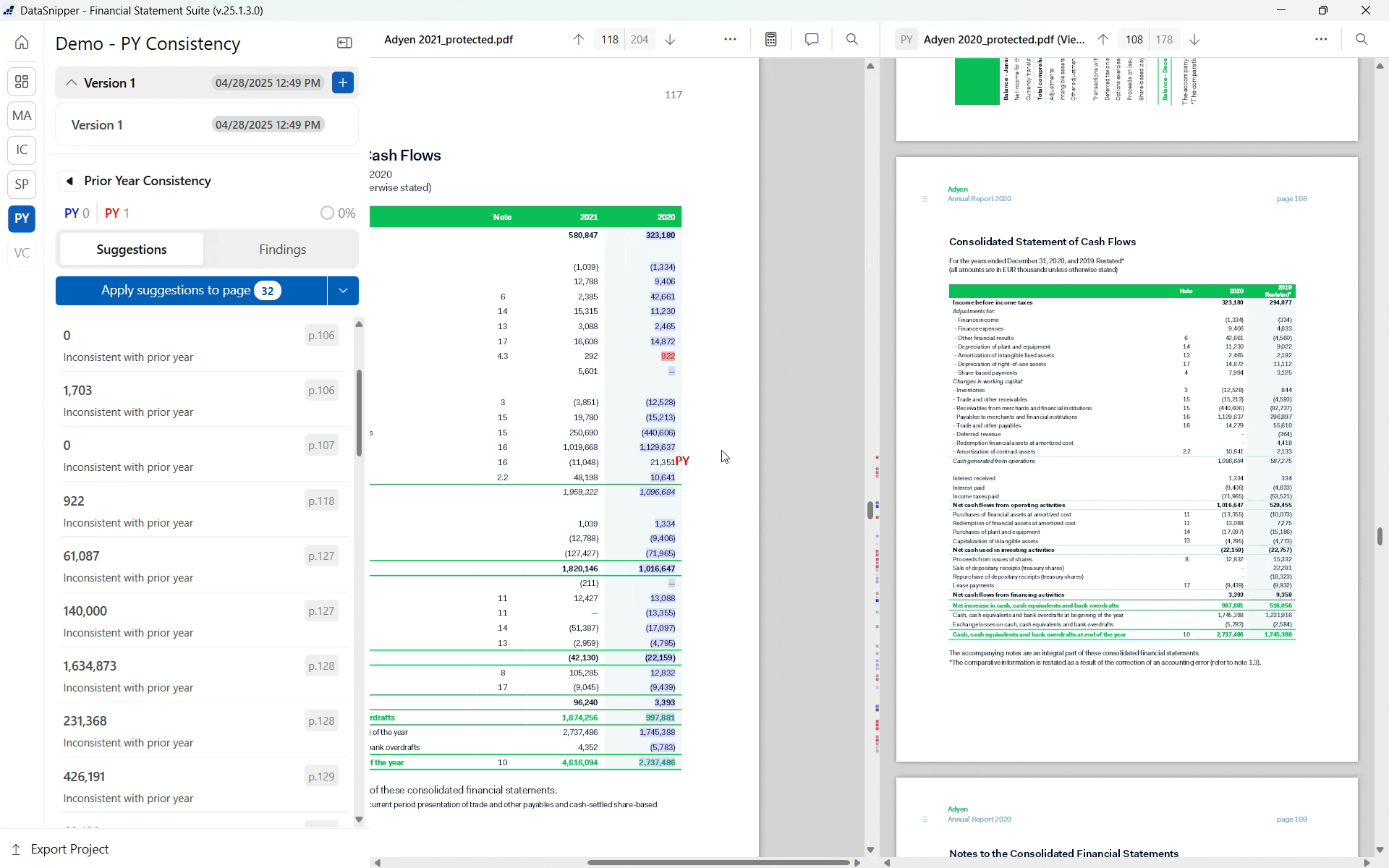
Task: Collapse the Version 1 header
Action: [x=71, y=82]
